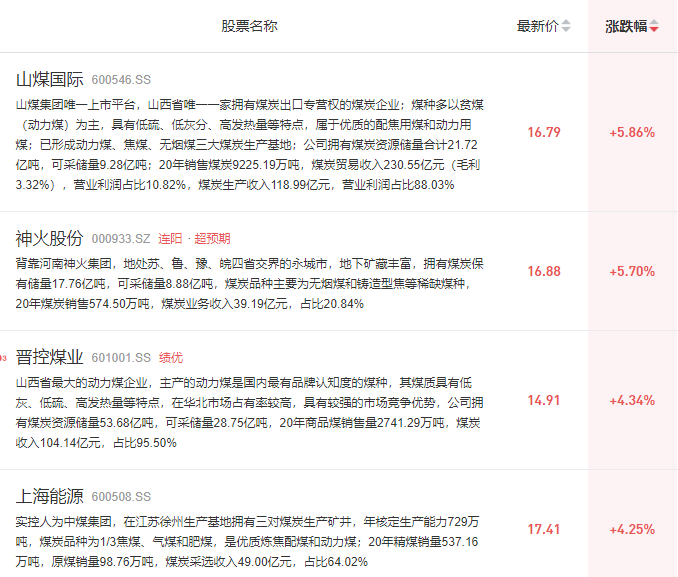Screen dimensions: 678x577
Task: Click the 16.79 price of 山煤国际
Action: 544,132
